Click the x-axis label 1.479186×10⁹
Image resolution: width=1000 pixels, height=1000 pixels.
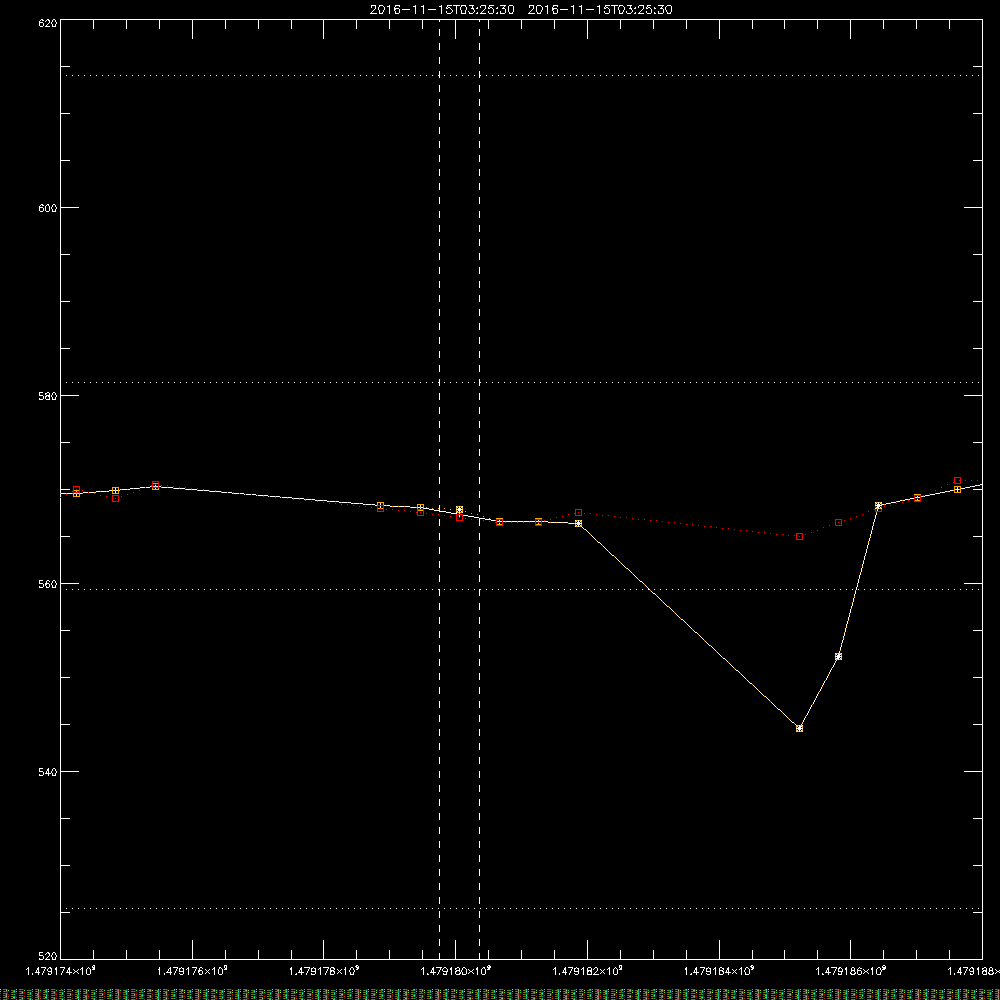(x=851, y=971)
